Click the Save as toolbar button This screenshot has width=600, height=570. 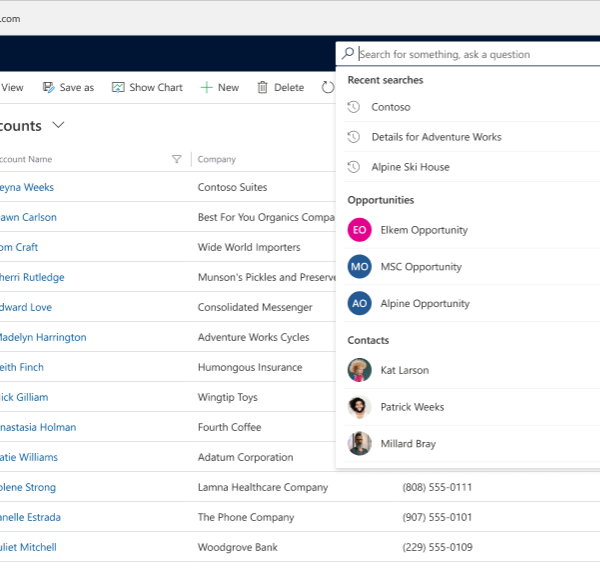(x=68, y=88)
